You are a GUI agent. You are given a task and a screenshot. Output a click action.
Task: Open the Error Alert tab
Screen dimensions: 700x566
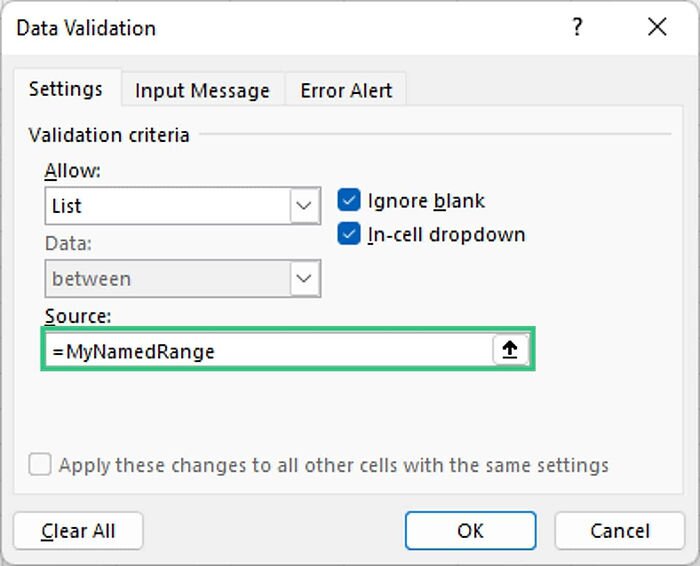(x=345, y=90)
